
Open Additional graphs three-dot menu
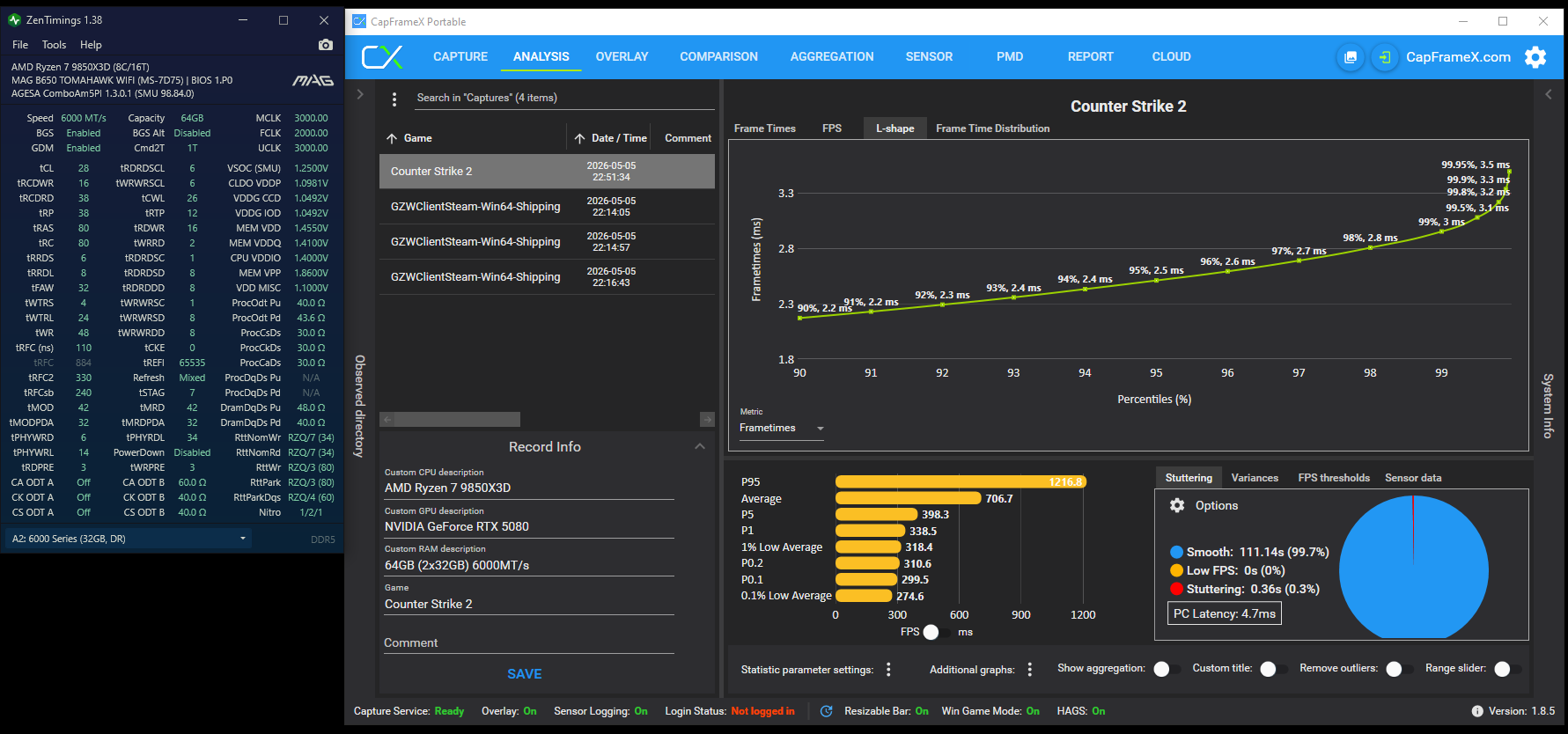pos(1030,670)
